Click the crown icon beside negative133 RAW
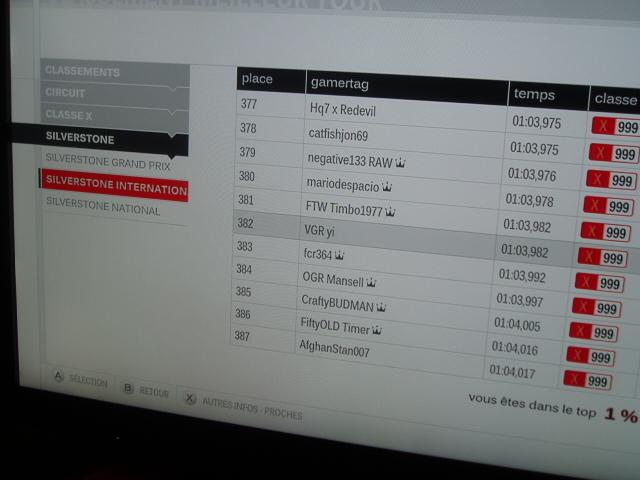The width and height of the screenshot is (640, 480). [401, 162]
